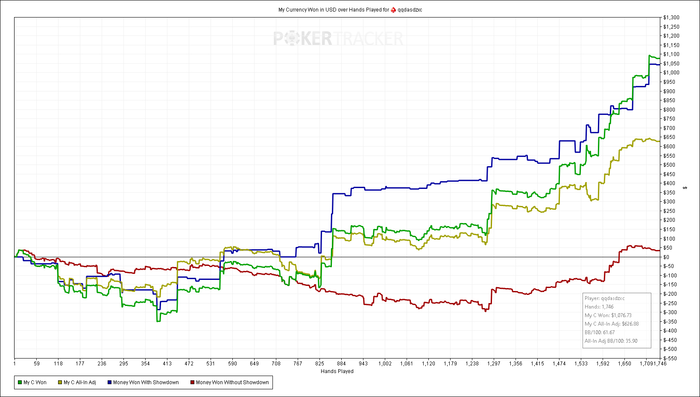Click the $1,000 y-axis tick label
This screenshot has width=700, height=397.
(671, 73)
